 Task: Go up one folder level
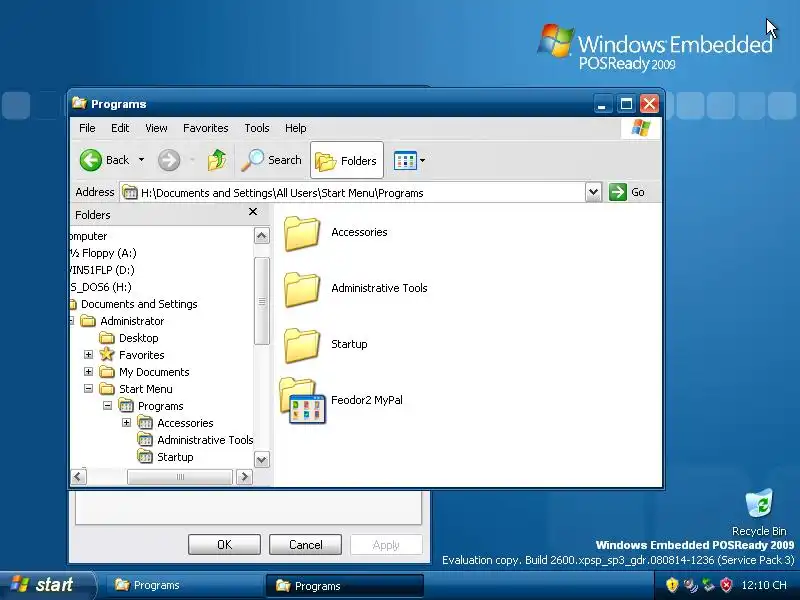click(x=217, y=160)
